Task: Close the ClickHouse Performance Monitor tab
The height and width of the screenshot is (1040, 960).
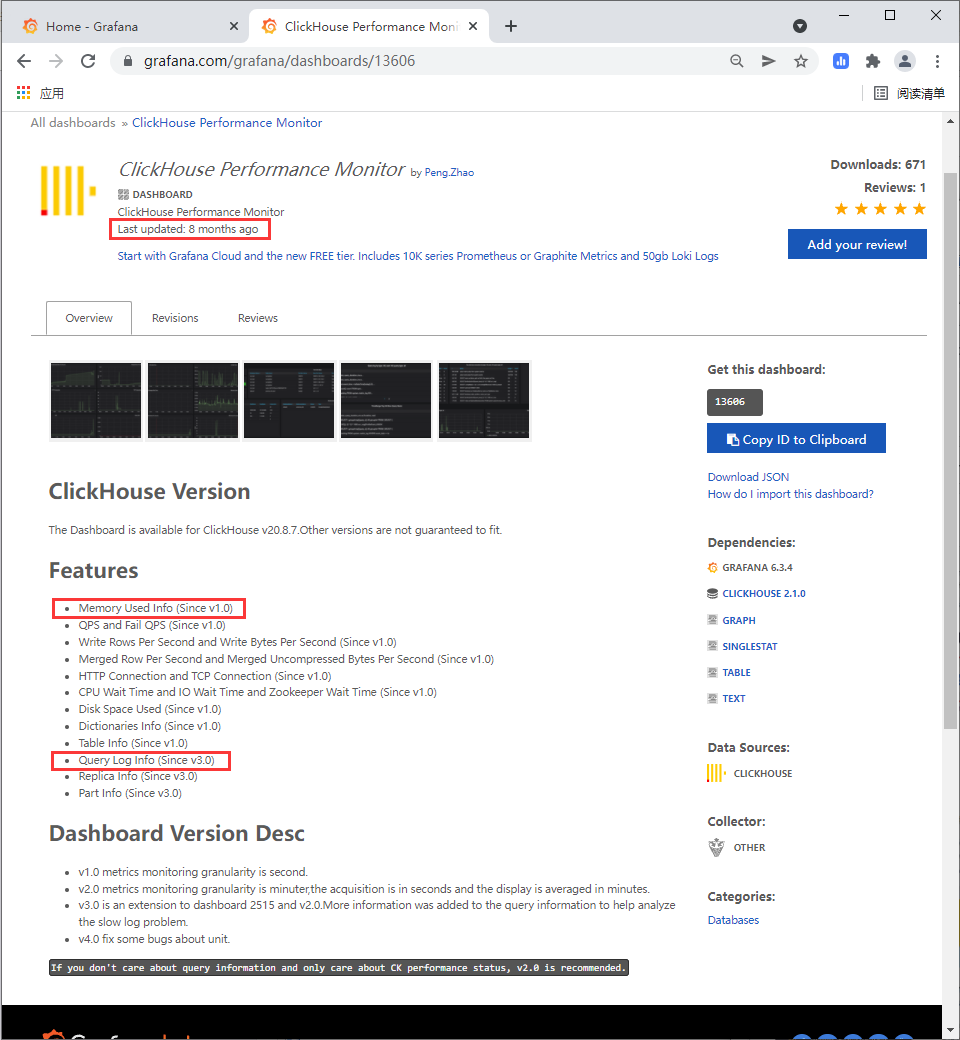Action: pos(473,27)
